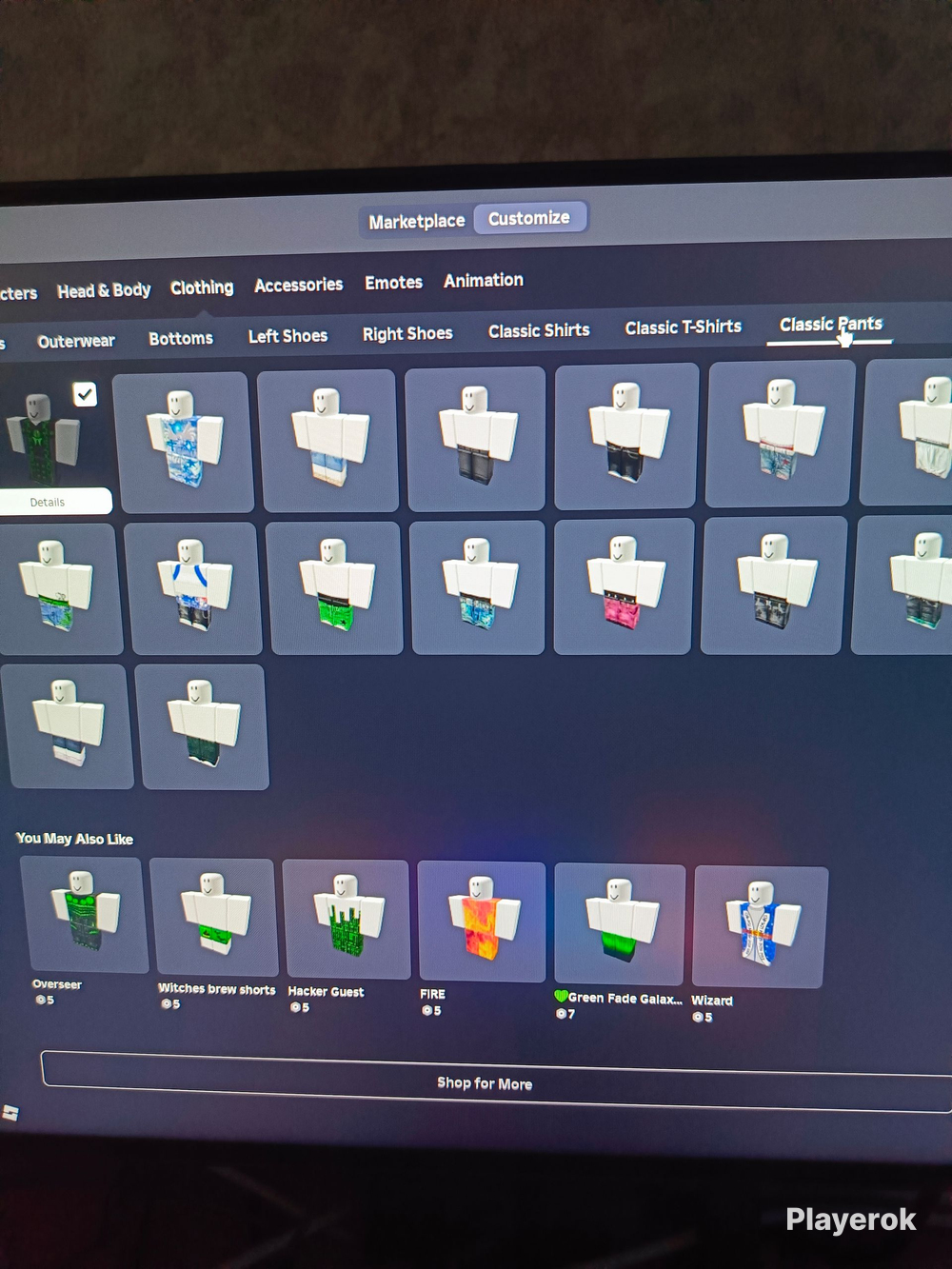Viewport: 952px width, 1269px height.
Task: Select the Outerwear subcategory
Action: click(x=76, y=341)
